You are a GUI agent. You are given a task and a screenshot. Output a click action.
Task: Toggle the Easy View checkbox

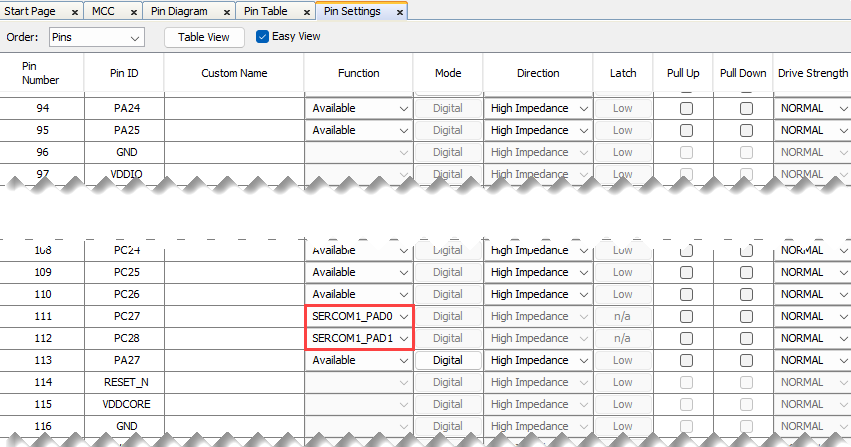263,37
